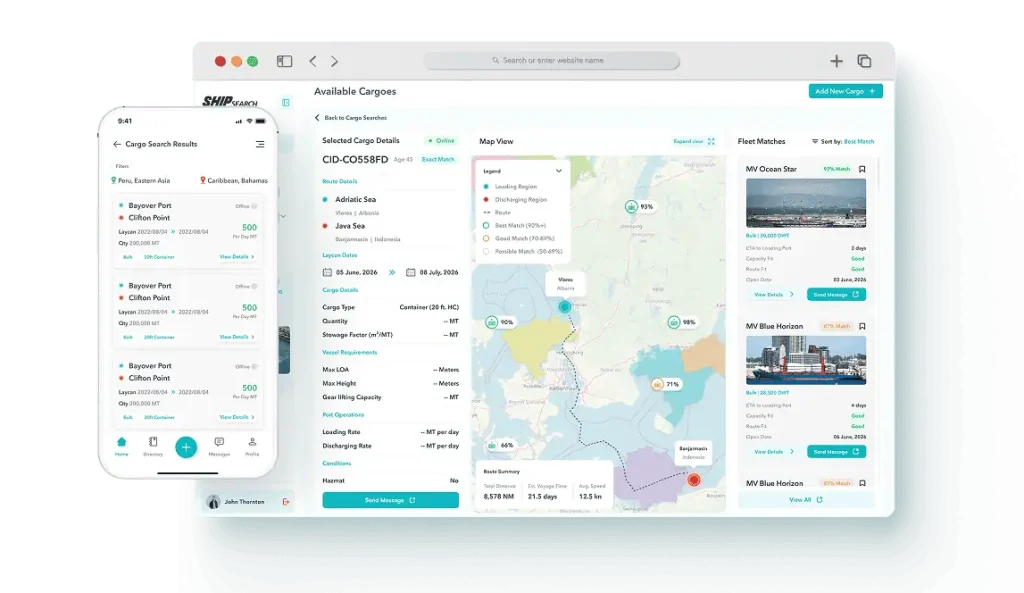This screenshot has width=1024, height=593.
Task: Open the Sort by Best Match dropdown
Action: (842, 142)
